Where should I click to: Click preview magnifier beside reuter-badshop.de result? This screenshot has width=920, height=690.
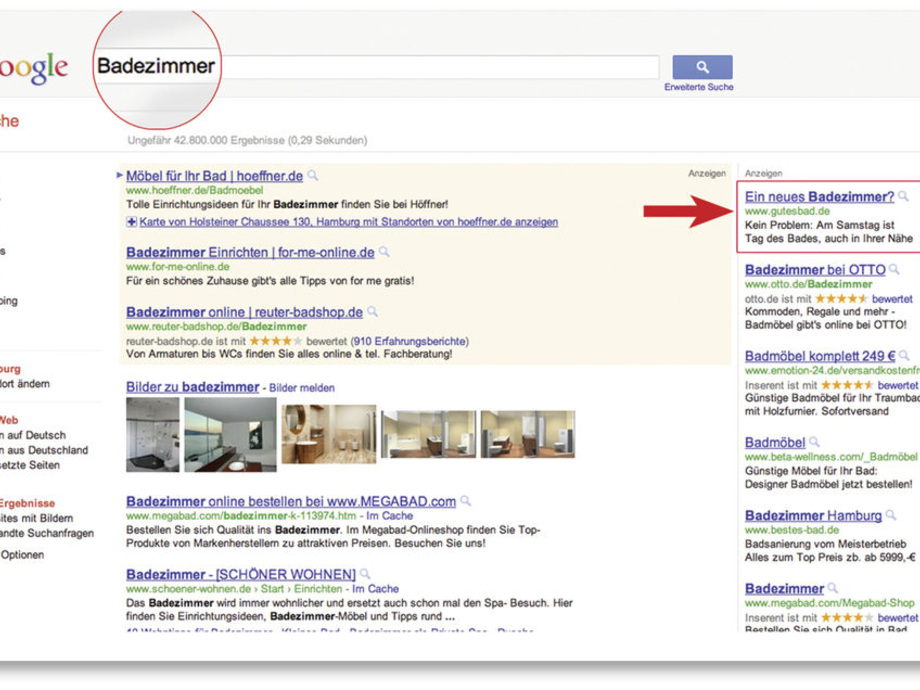point(373,312)
